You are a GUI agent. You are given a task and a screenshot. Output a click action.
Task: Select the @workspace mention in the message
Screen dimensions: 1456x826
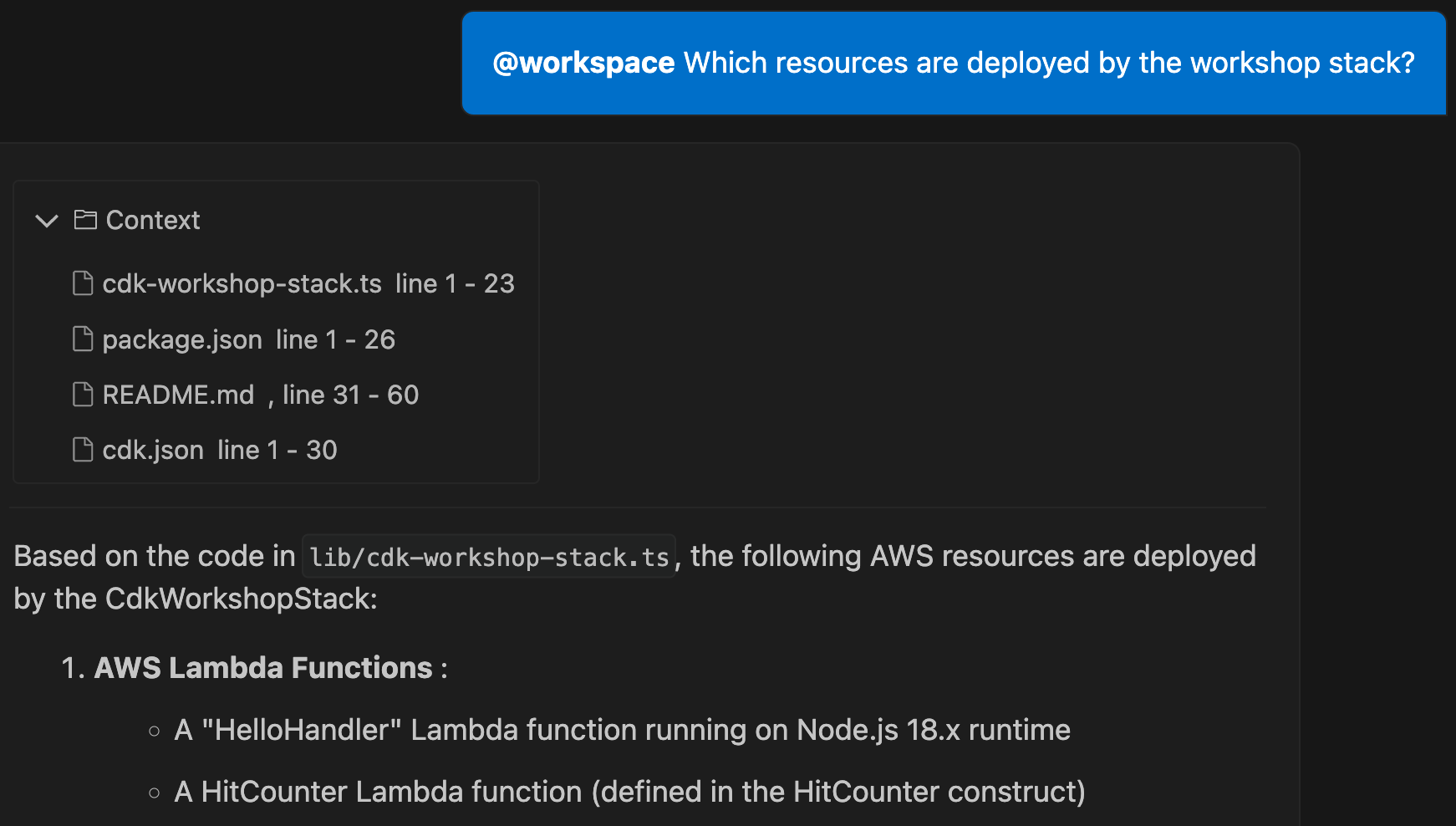(x=583, y=62)
